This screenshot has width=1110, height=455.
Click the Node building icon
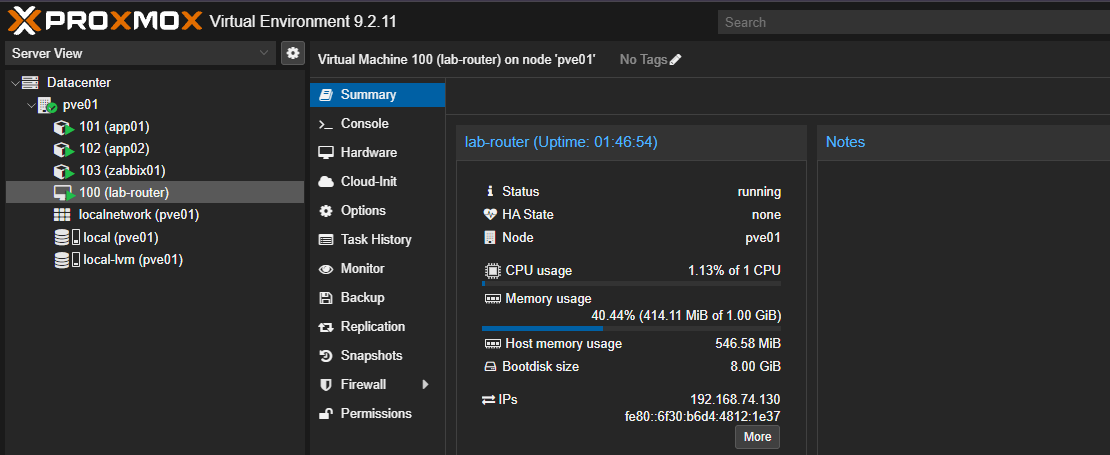[490, 238]
